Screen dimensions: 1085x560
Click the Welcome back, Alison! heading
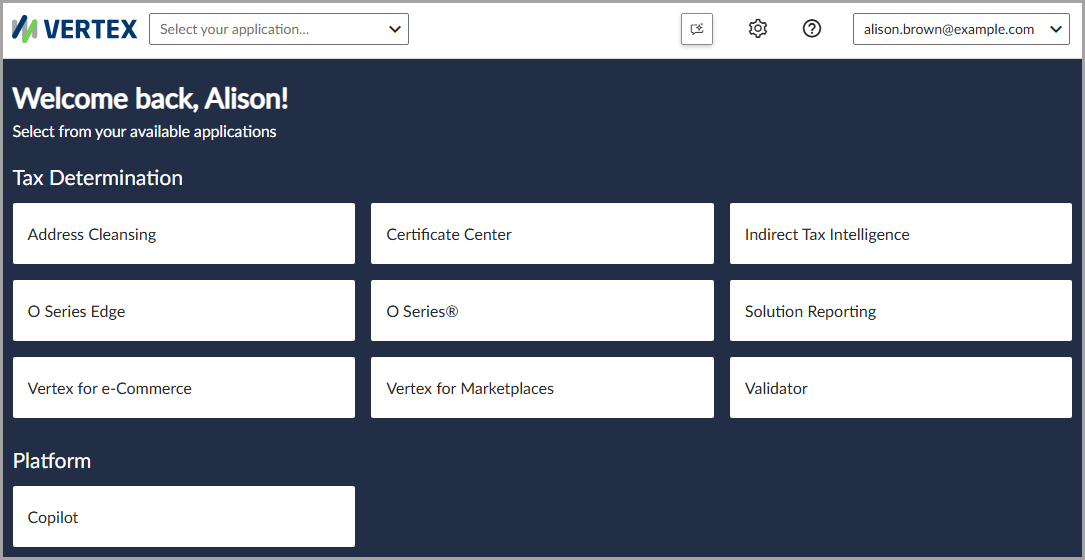tap(150, 99)
